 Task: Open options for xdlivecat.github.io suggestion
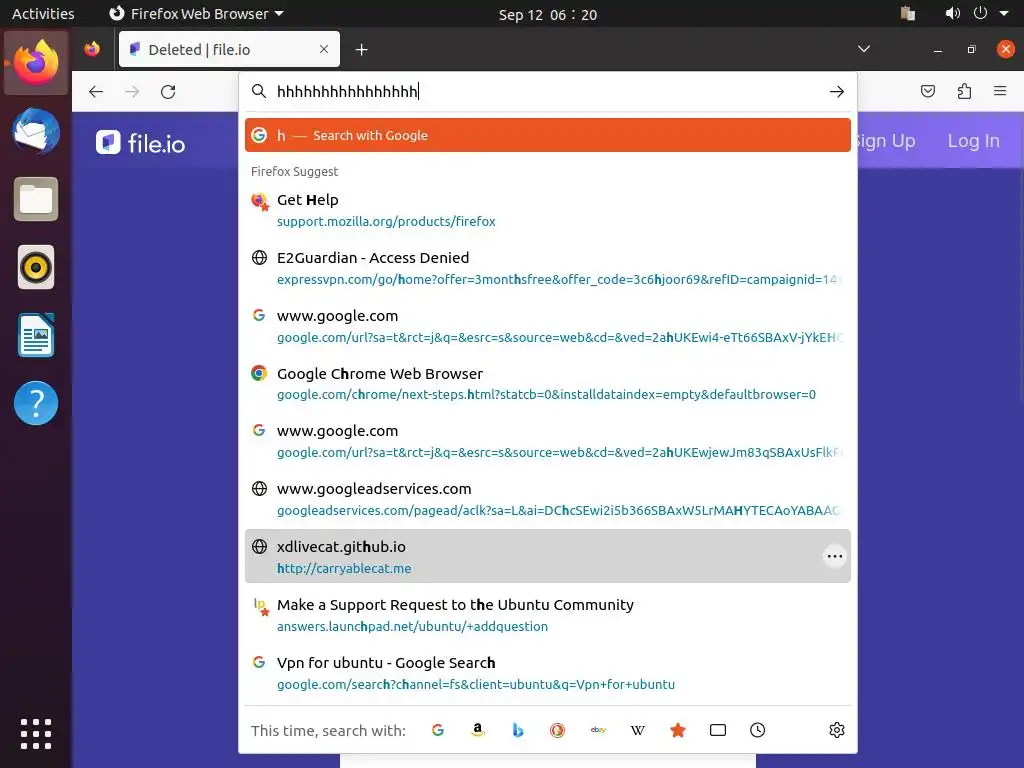(x=835, y=556)
